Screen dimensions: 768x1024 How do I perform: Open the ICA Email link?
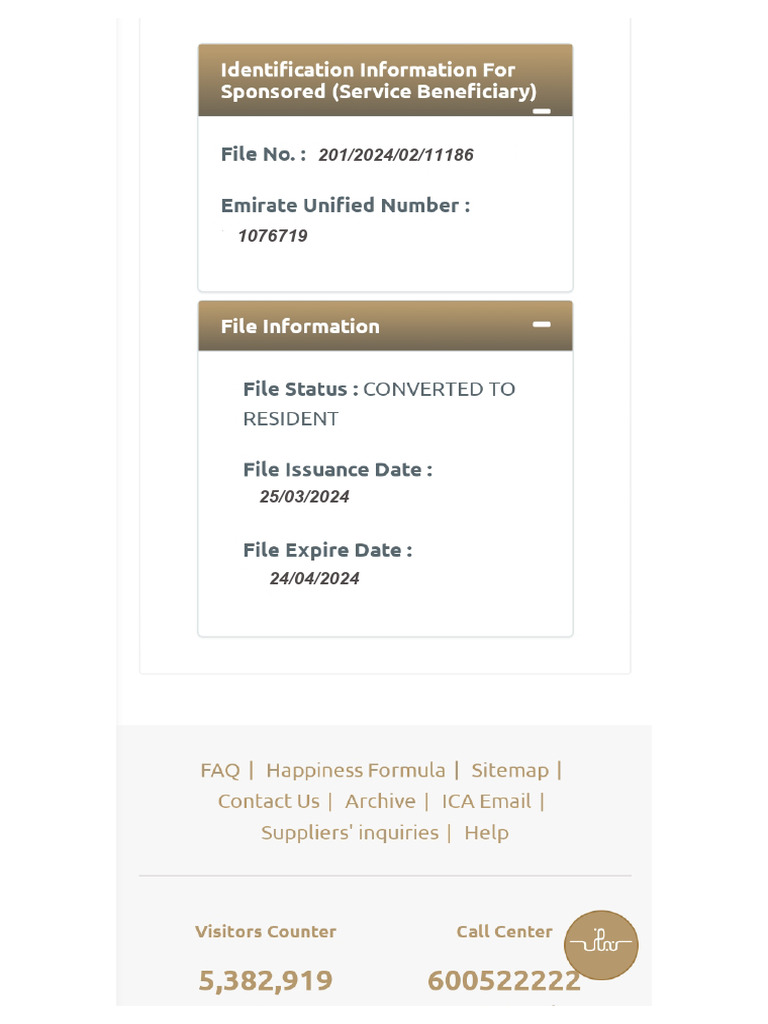(487, 801)
